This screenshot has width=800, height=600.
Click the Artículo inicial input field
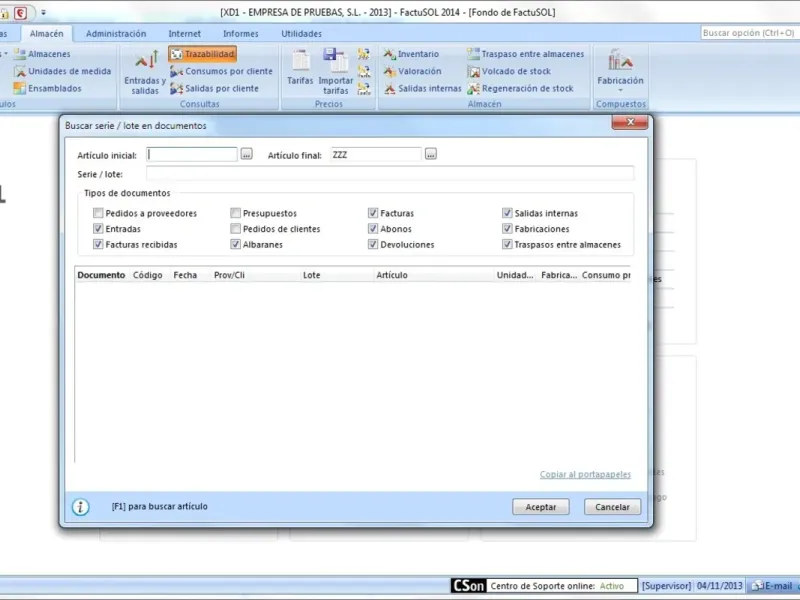192,154
